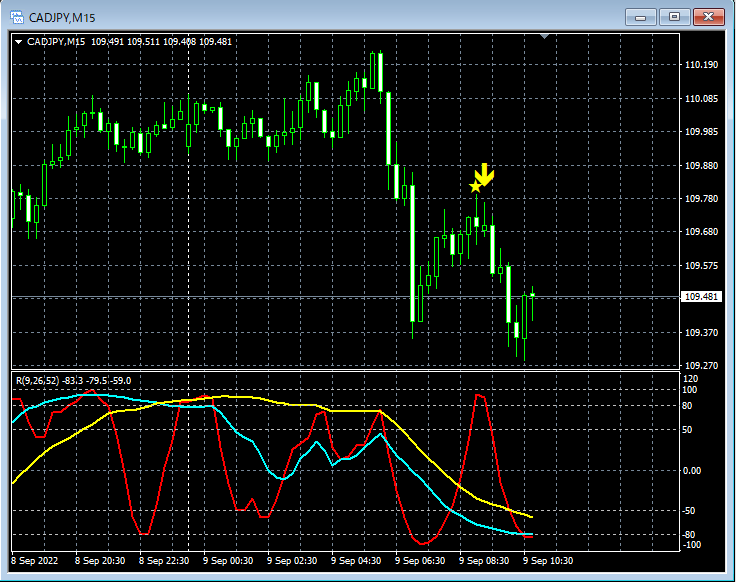Click the CADJPY,M15 OHLC header text

(129, 42)
